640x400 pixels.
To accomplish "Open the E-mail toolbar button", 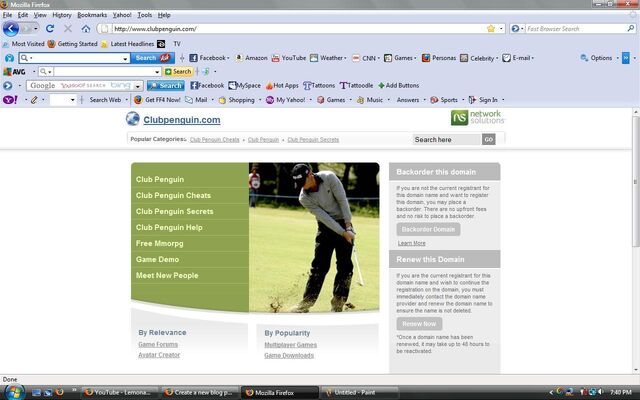I will (x=518, y=58).
